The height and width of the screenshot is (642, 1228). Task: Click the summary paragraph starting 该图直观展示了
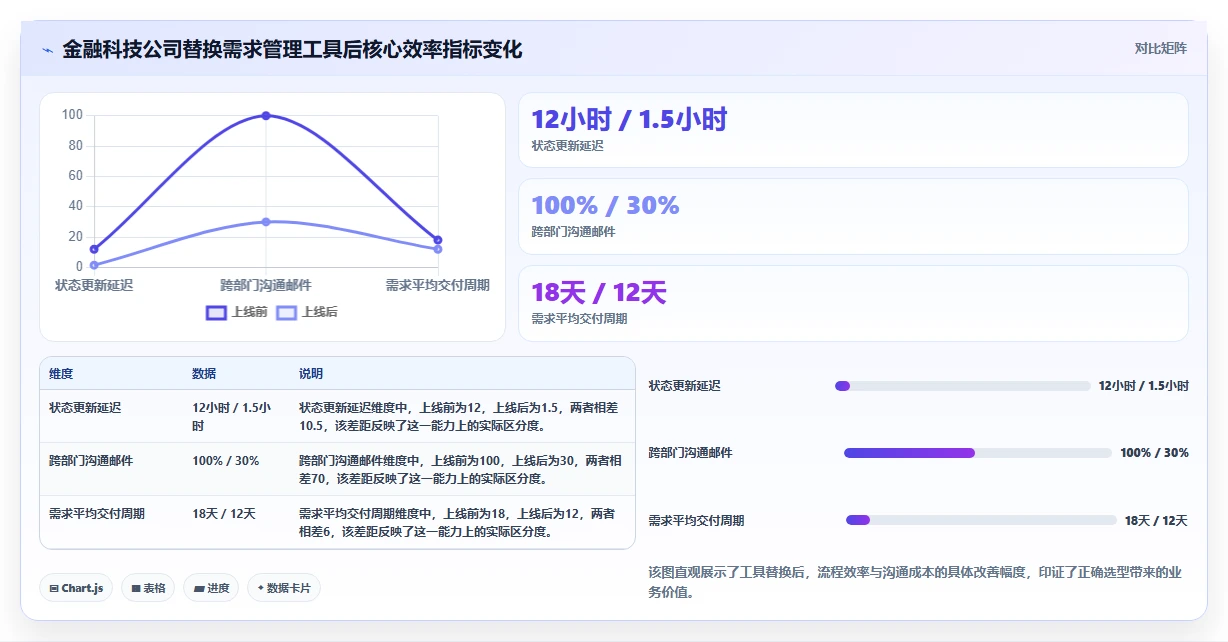coord(916,582)
